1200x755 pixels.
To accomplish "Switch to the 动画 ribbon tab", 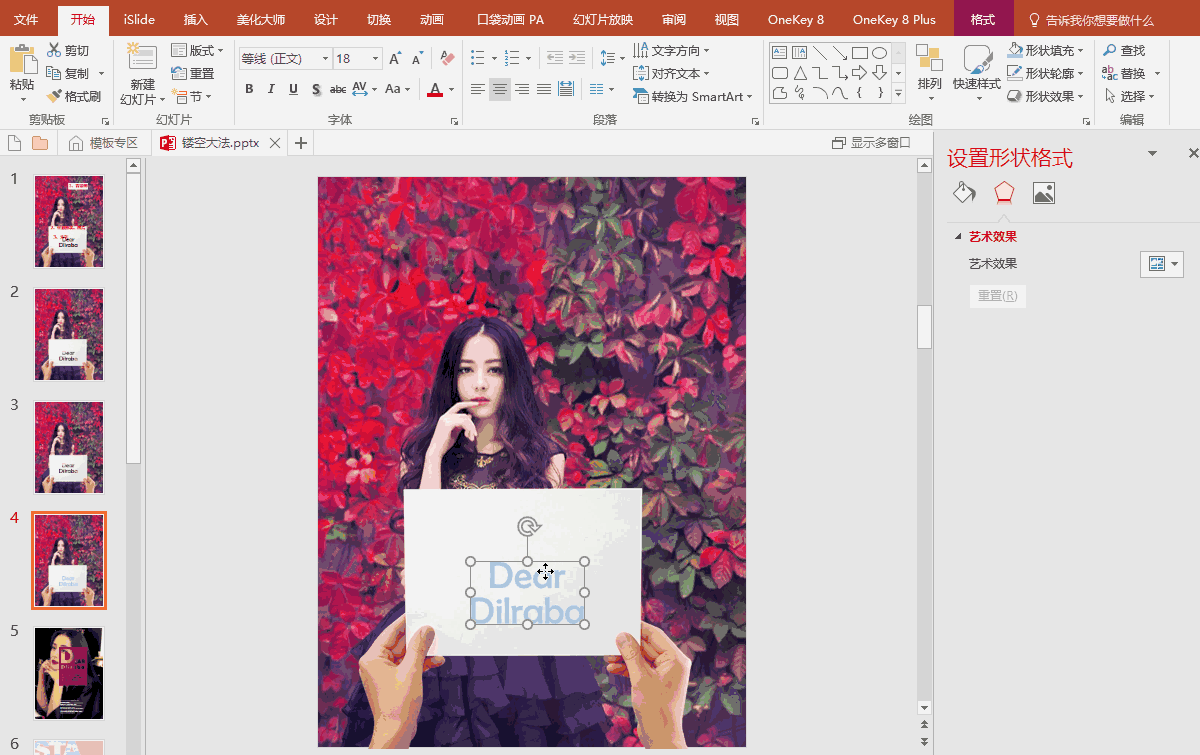I will coord(432,20).
